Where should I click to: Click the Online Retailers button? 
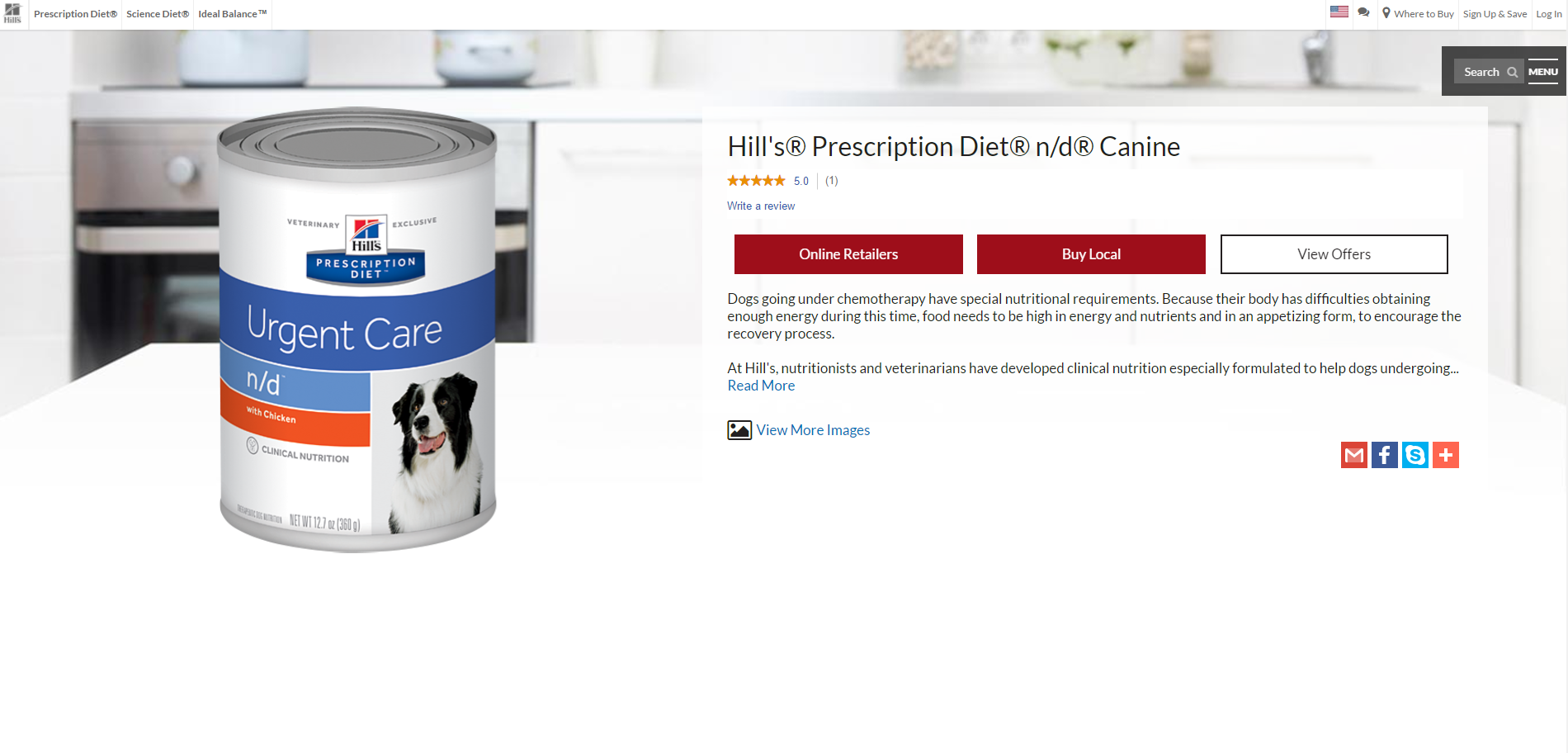pyautogui.click(x=848, y=254)
